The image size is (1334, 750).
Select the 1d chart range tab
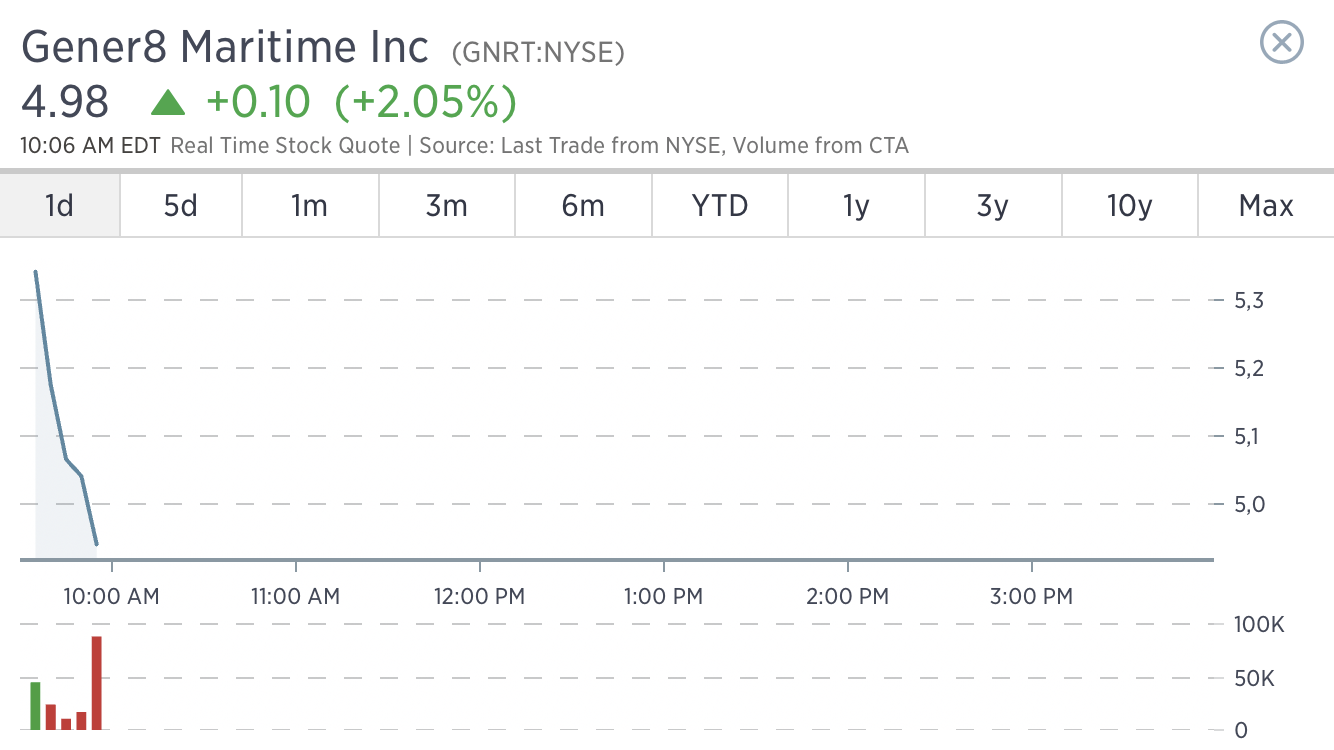(60, 206)
